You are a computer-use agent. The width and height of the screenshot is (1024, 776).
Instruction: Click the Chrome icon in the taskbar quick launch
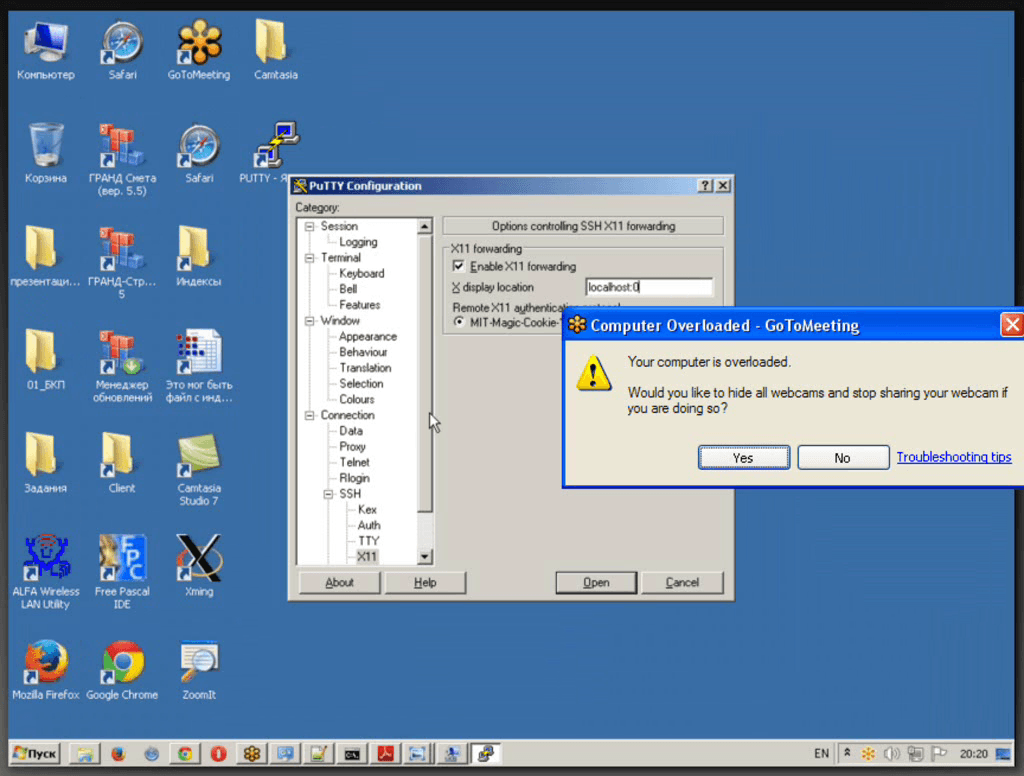[x=185, y=754]
